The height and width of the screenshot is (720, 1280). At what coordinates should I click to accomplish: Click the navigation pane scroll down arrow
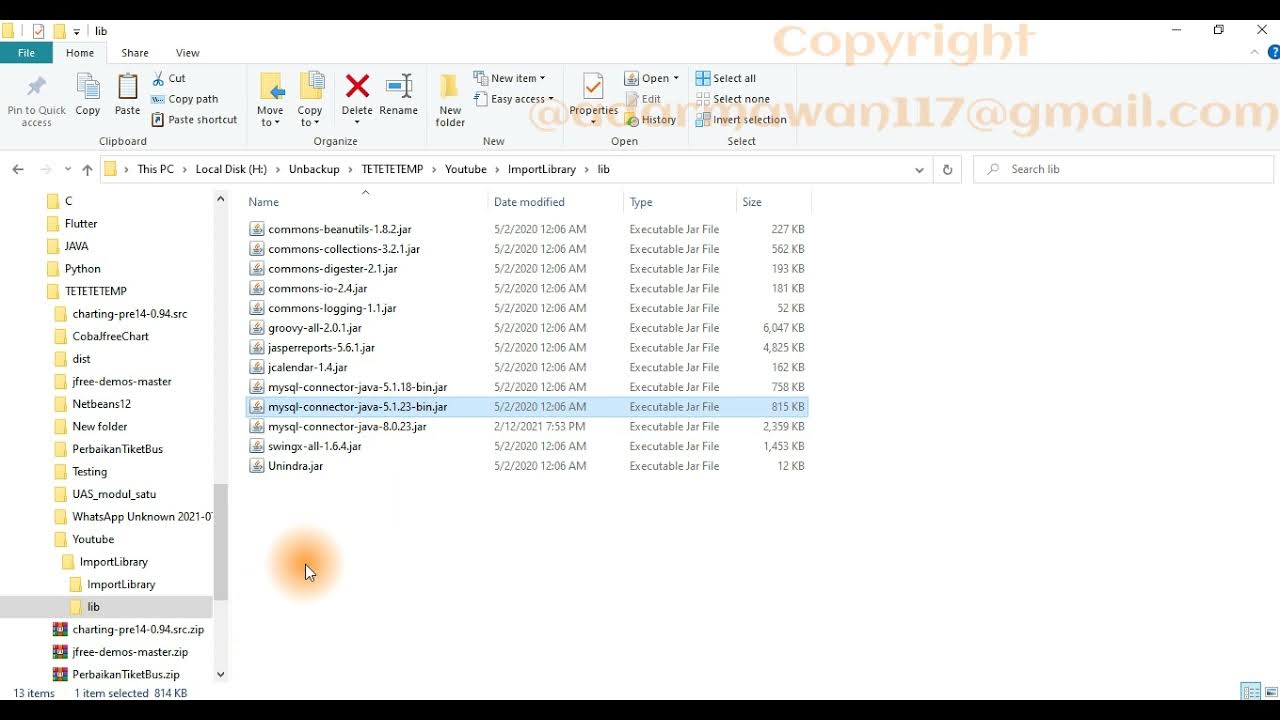221,675
